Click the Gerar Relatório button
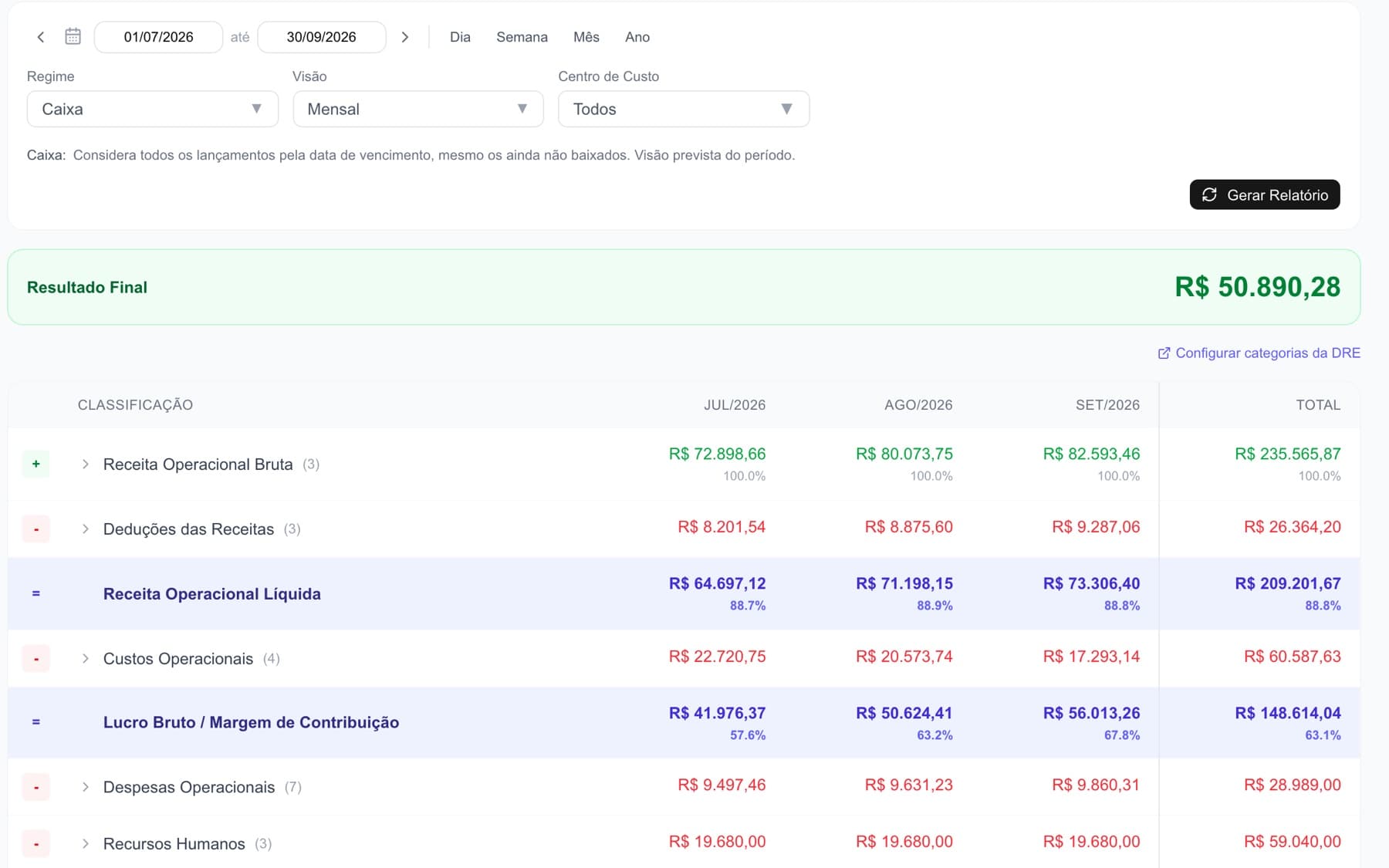Screen dimensions: 1389x868 (x=1265, y=194)
